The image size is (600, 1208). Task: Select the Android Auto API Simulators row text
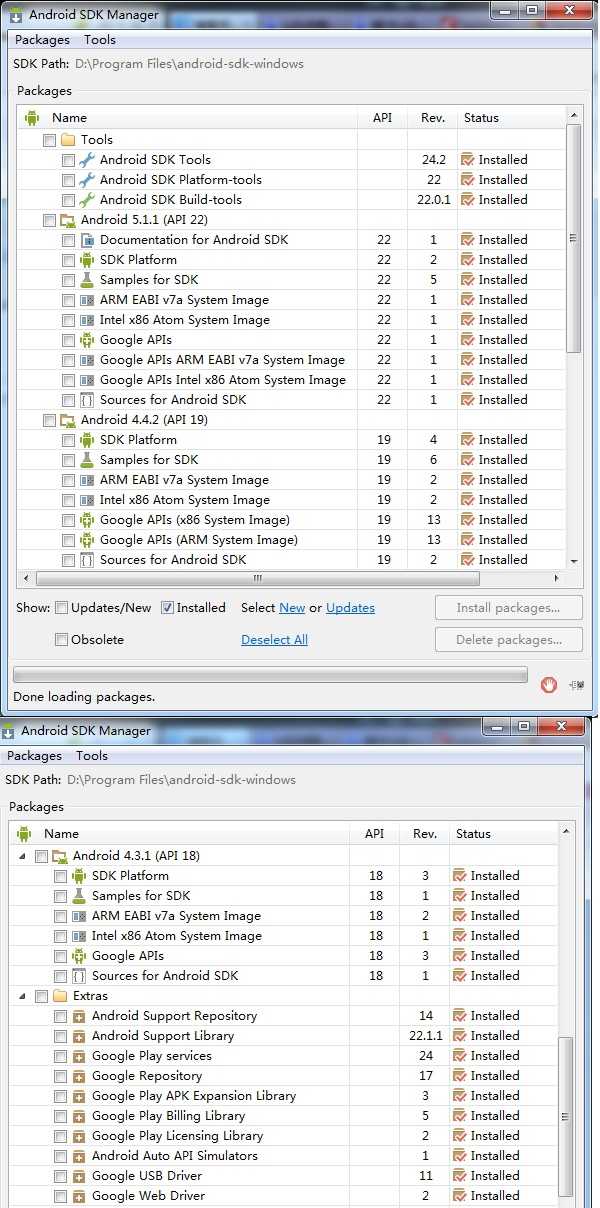click(175, 1156)
